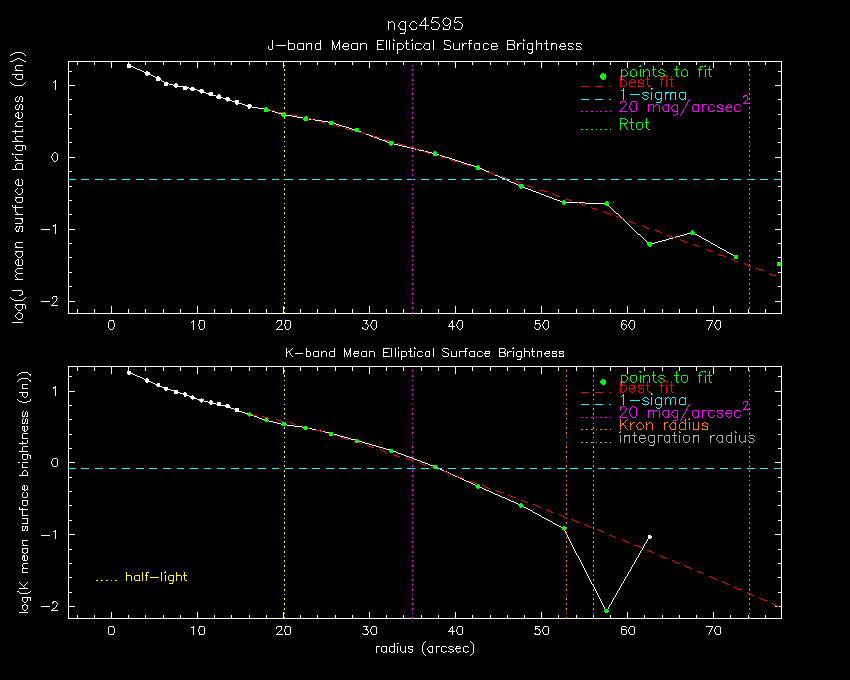Image resolution: width=850 pixels, height=680 pixels.
Task: Click the J-band Mean Elliptical Surface Brightness heading
Action: (424, 46)
